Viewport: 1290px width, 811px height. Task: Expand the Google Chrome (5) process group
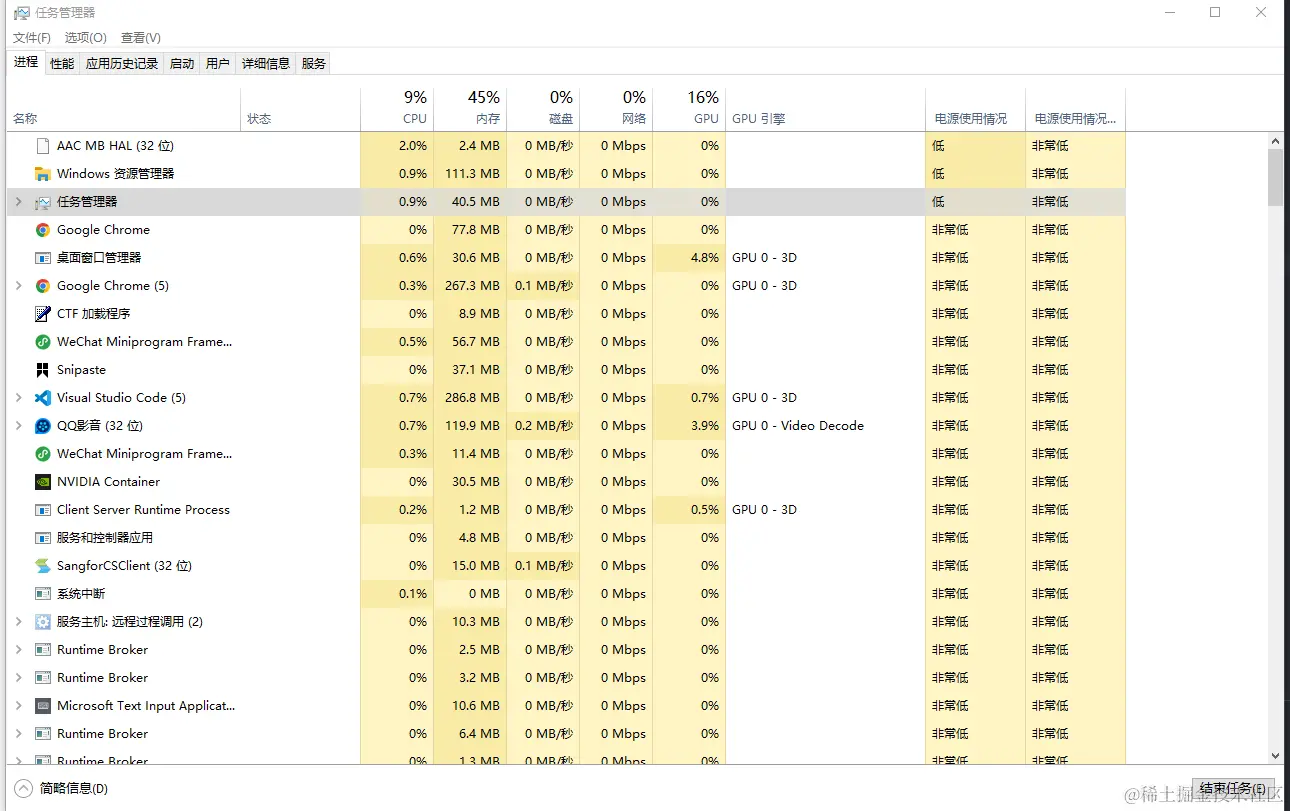coord(18,286)
